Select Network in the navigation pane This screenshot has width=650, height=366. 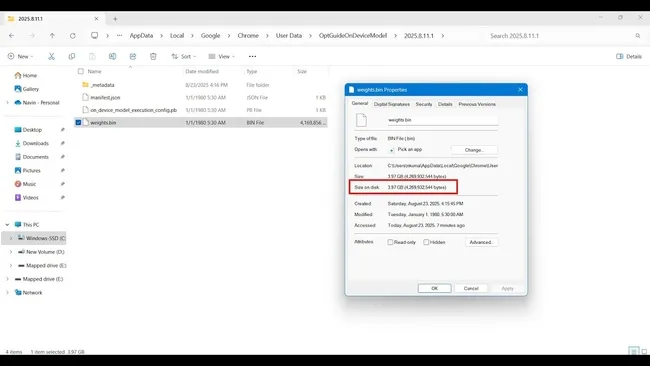coord(28,293)
